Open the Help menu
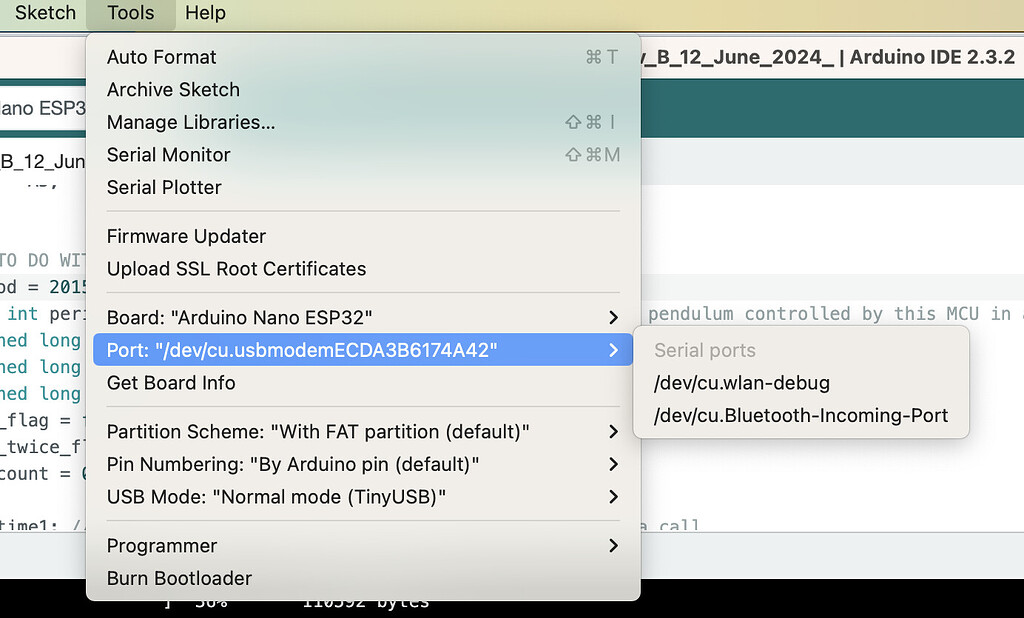Viewport: 1024px width, 618px height. pyautogui.click(x=205, y=13)
